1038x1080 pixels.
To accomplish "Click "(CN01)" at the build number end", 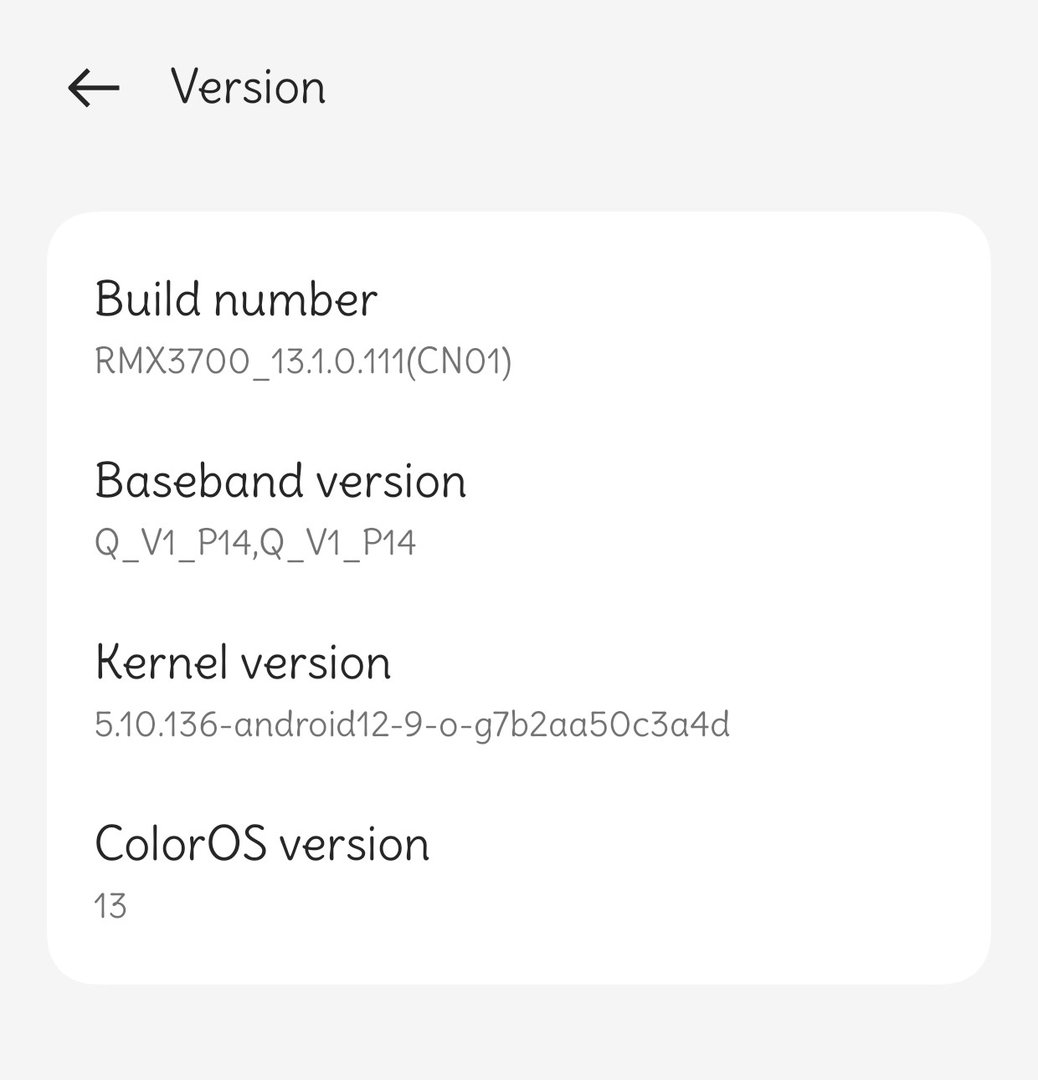I will (463, 361).
